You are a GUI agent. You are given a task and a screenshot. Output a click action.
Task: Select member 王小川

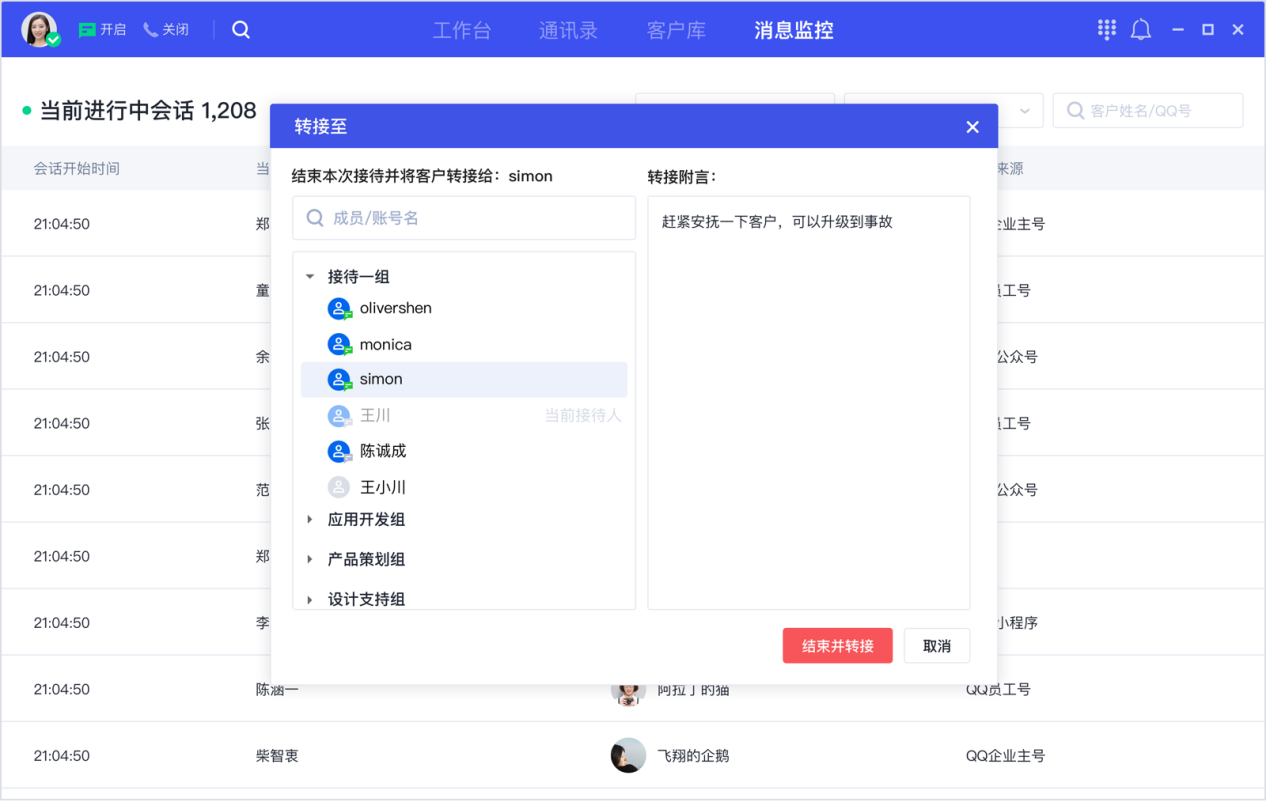tap(464, 488)
